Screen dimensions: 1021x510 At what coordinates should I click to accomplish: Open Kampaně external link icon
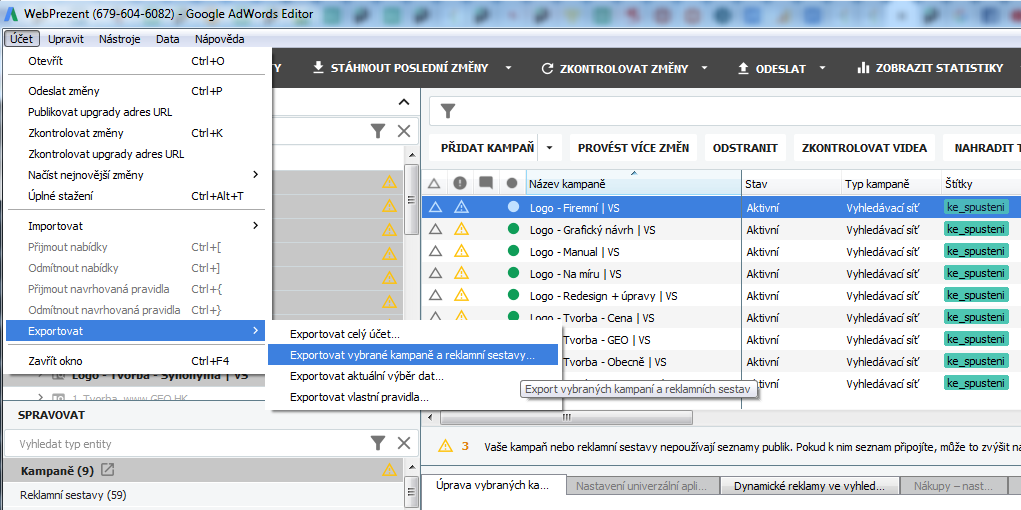pyautogui.click(x=109, y=469)
